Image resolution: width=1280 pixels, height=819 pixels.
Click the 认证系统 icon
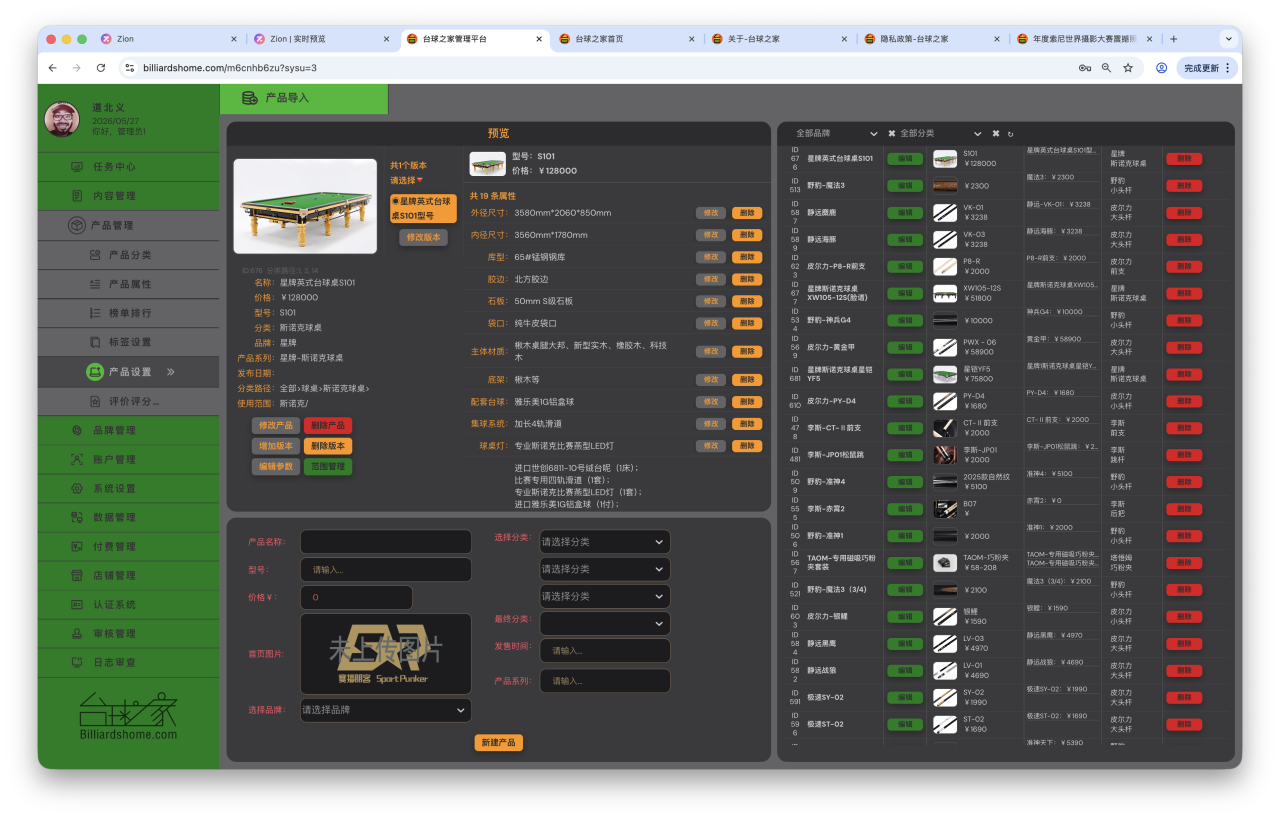pyautogui.click(x=77, y=605)
